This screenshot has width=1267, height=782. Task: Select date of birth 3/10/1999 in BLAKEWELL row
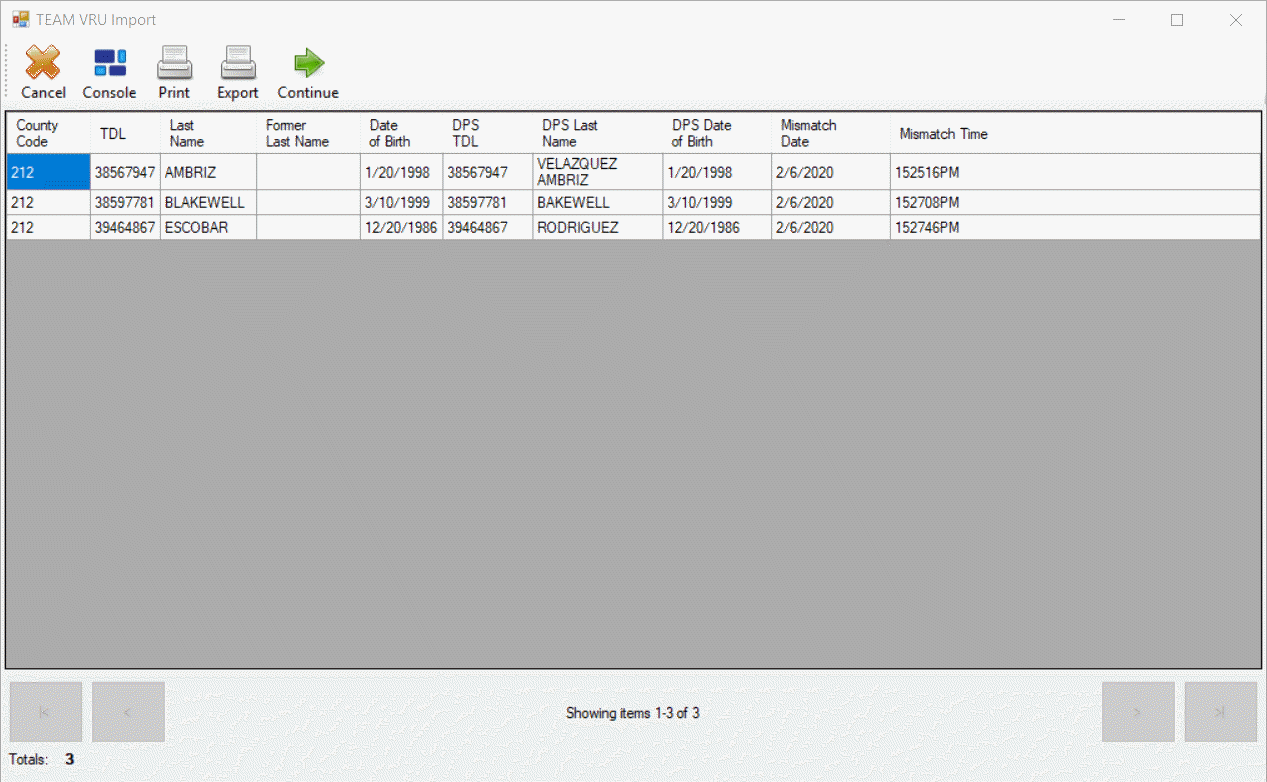point(402,202)
